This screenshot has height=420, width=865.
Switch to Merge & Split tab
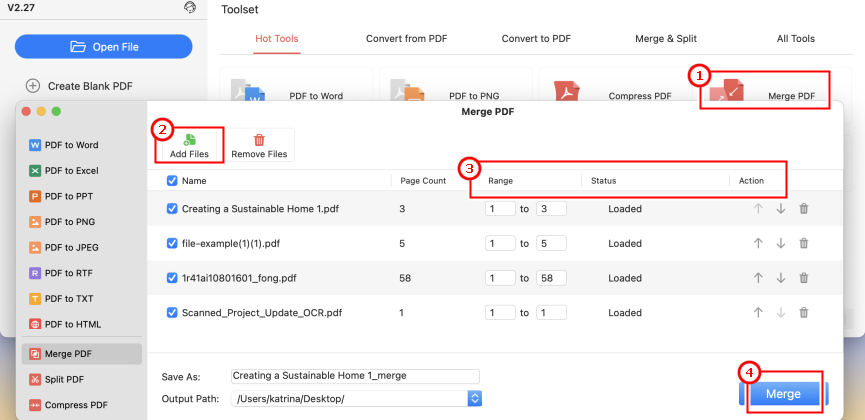coord(666,39)
